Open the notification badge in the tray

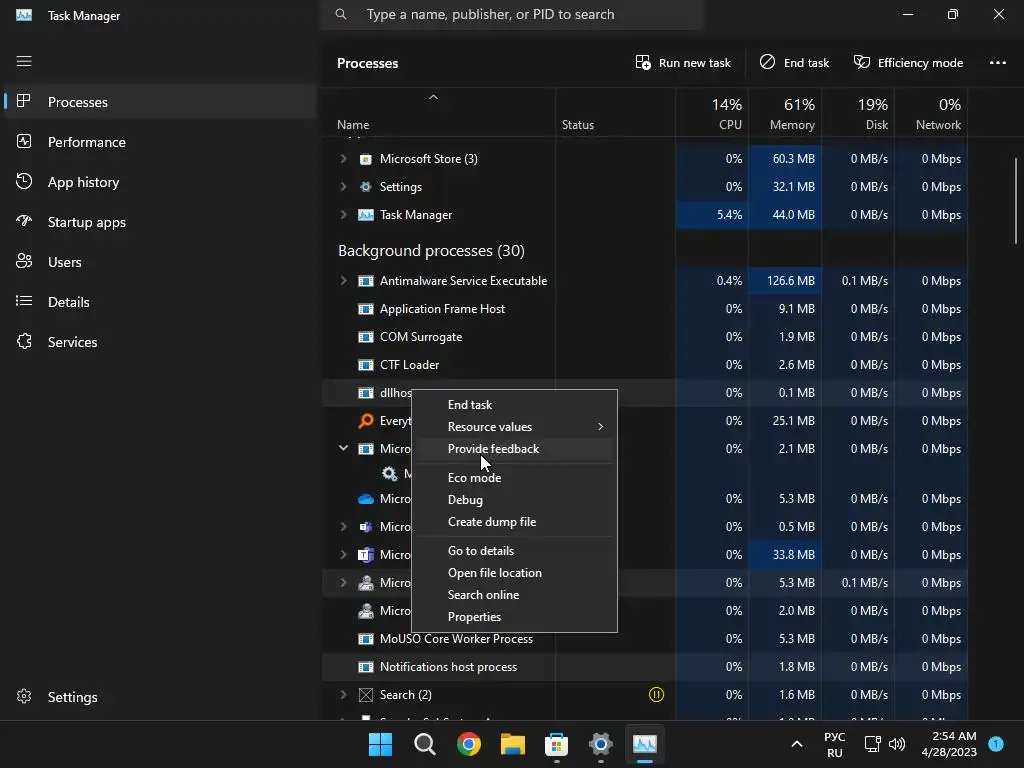(x=996, y=743)
